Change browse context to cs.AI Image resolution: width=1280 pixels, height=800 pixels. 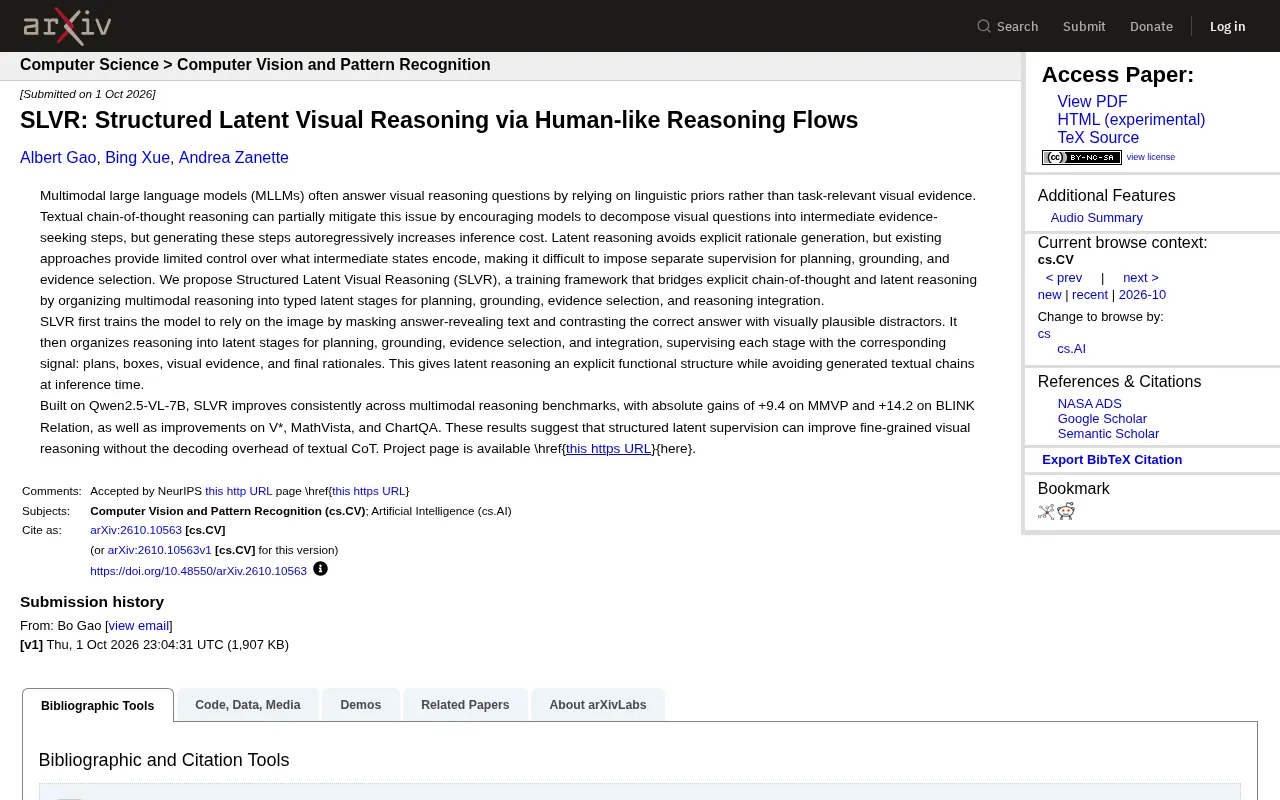click(1071, 349)
